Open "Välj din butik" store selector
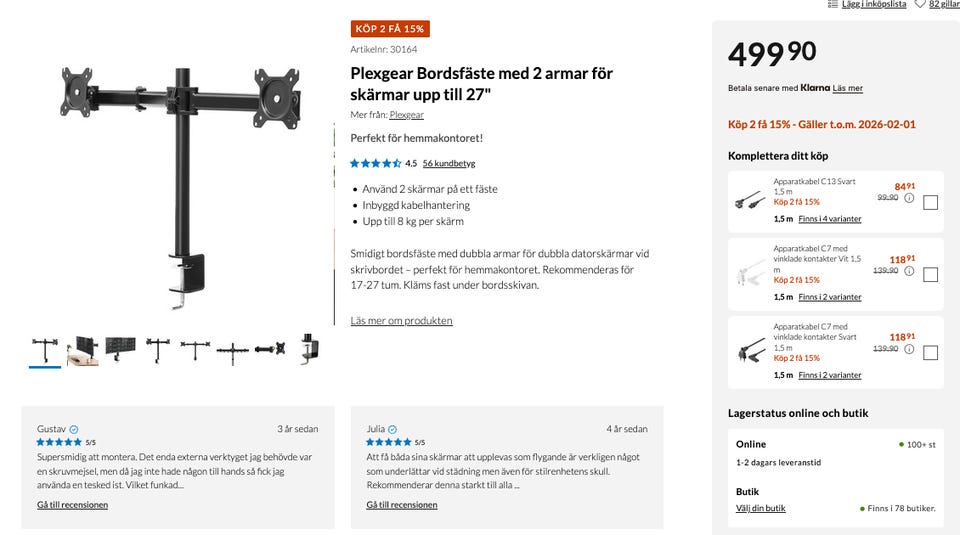The image size is (960, 535). coord(761,508)
